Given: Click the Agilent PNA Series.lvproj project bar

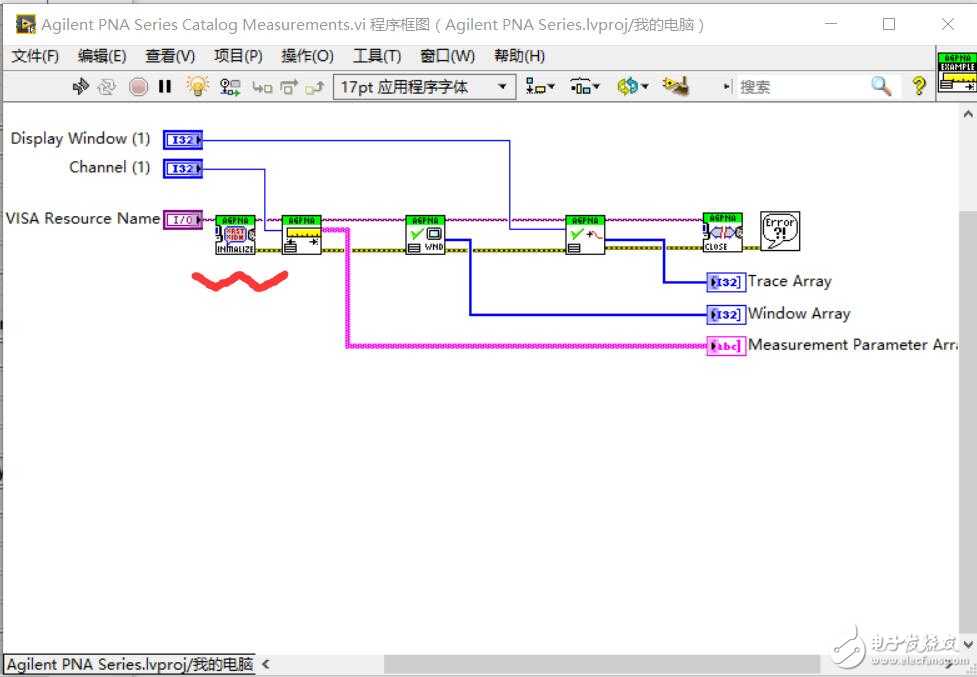Looking at the screenshot, I should coord(130,664).
